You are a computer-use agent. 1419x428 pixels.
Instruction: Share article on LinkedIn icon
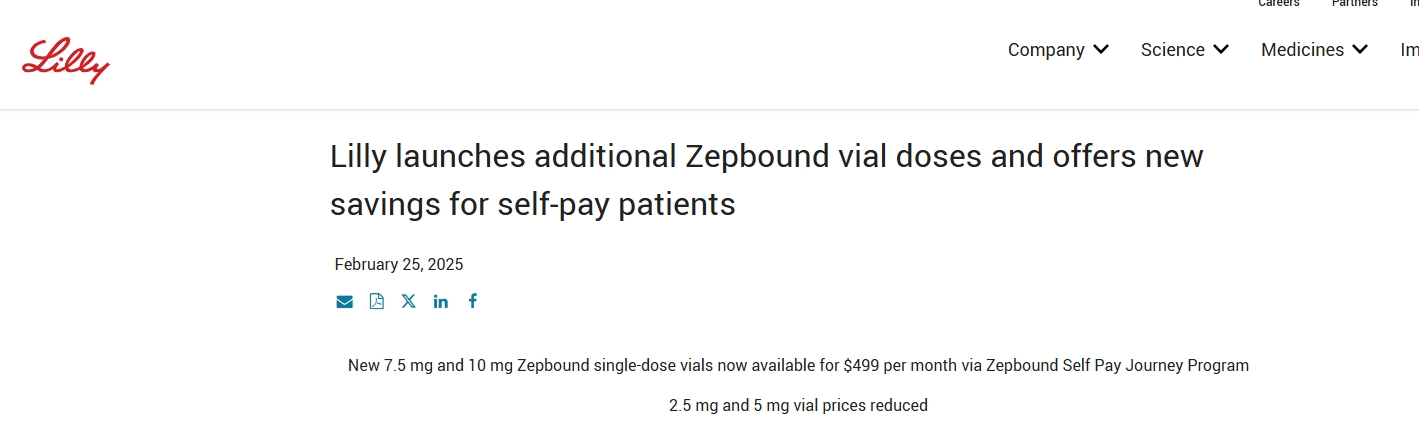(x=441, y=301)
